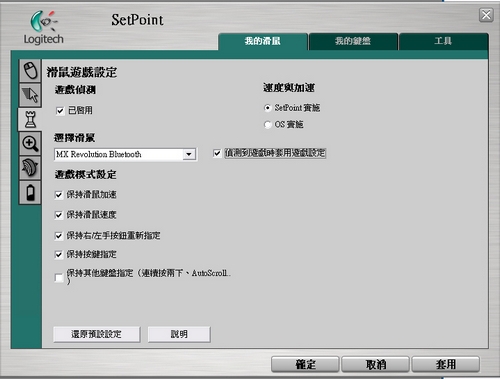Enable 保持其他鍵盤指定 AutoScroll checkbox
This screenshot has height=379, width=500.
[59, 278]
